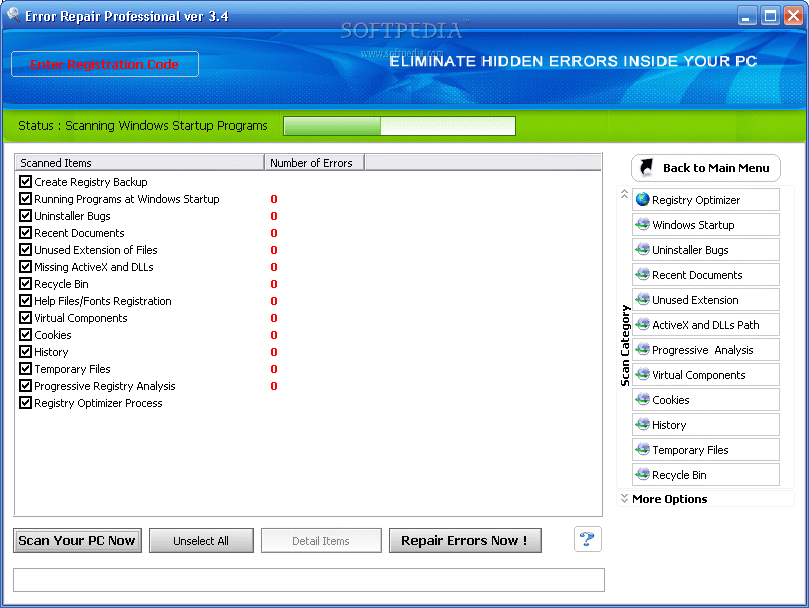The image size is (809, 608).
Task: Open Registry Optimizer scan category
Action: coord(706,199)
